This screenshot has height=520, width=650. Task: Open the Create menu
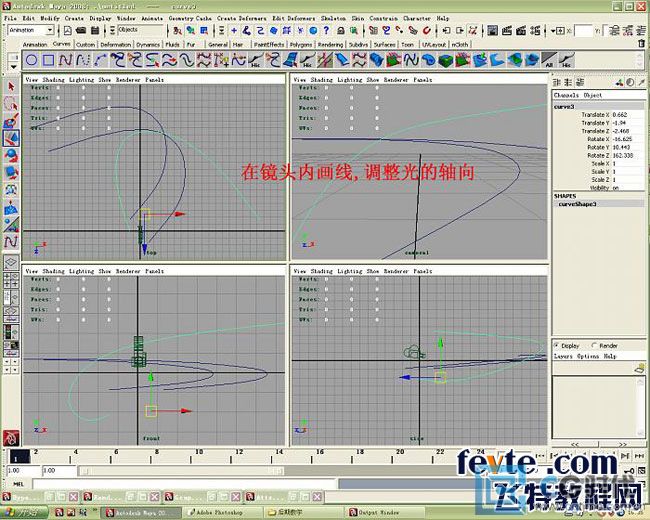pos(74,18)
